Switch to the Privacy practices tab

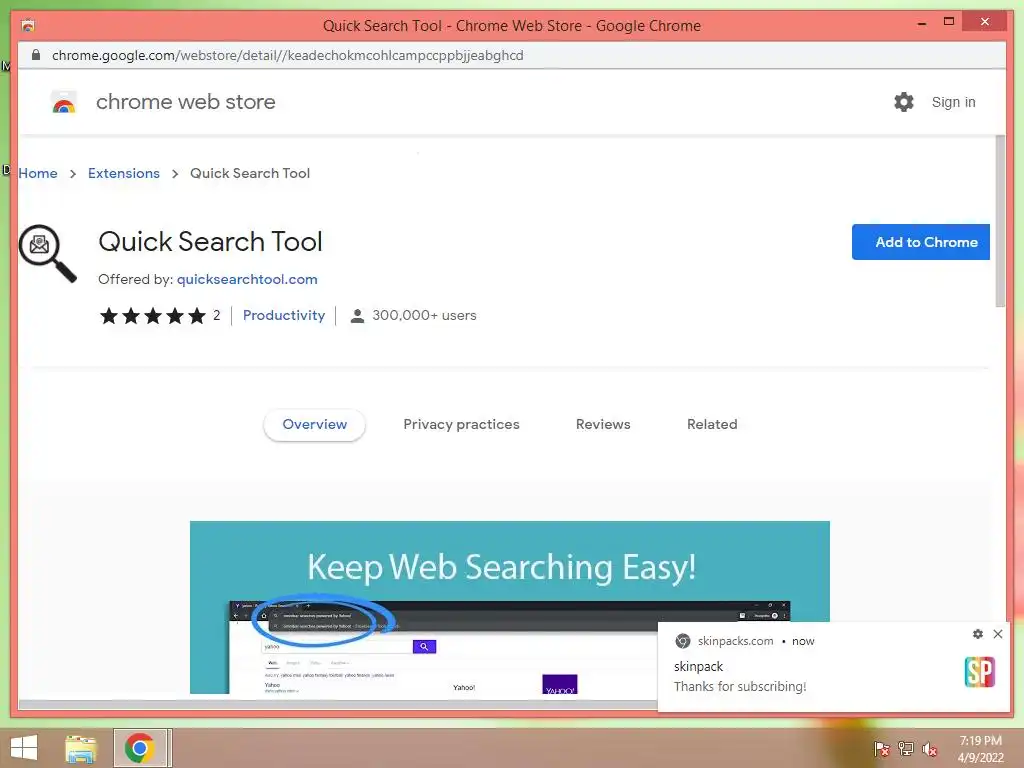pyautogui.click(x=461, y=424)
